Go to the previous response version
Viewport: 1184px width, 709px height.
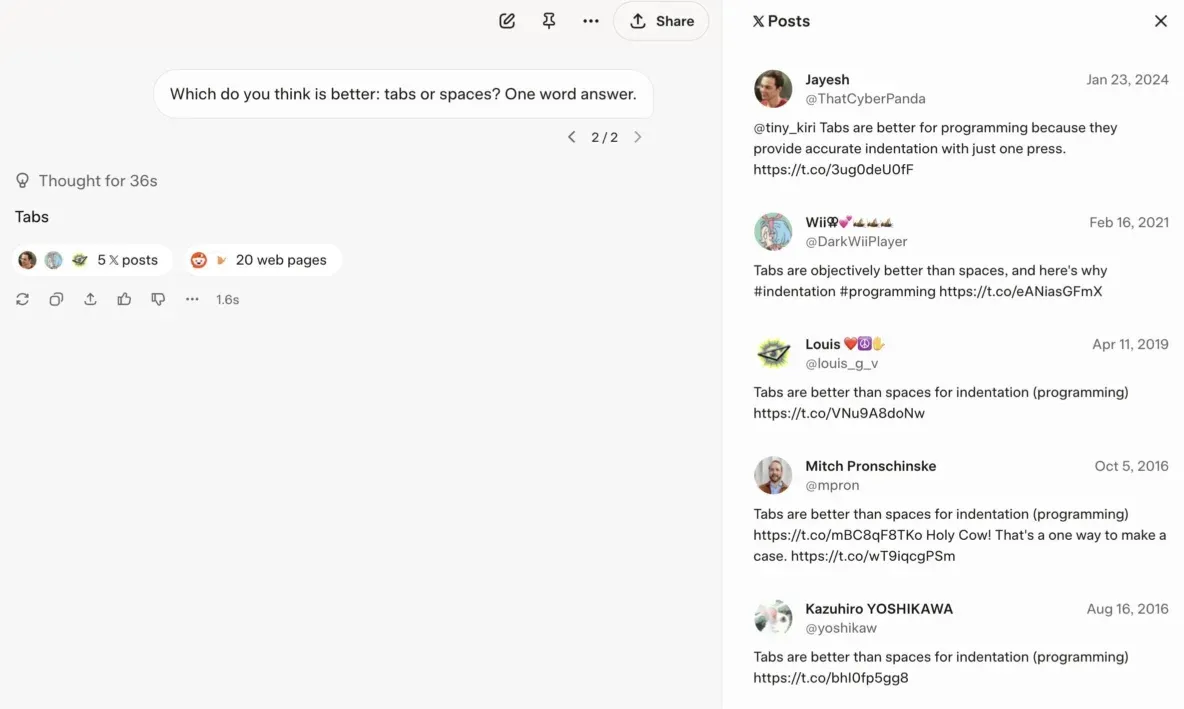point(571,137)
